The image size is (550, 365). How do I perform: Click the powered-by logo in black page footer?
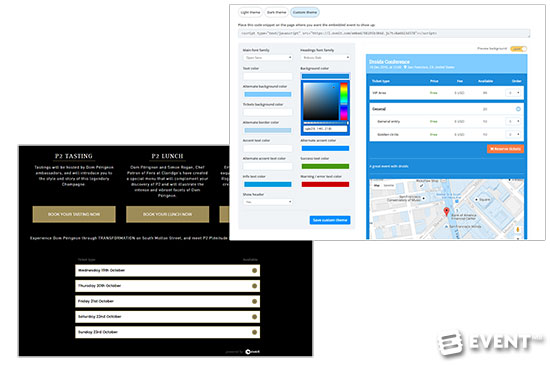(x=253, y=352)
